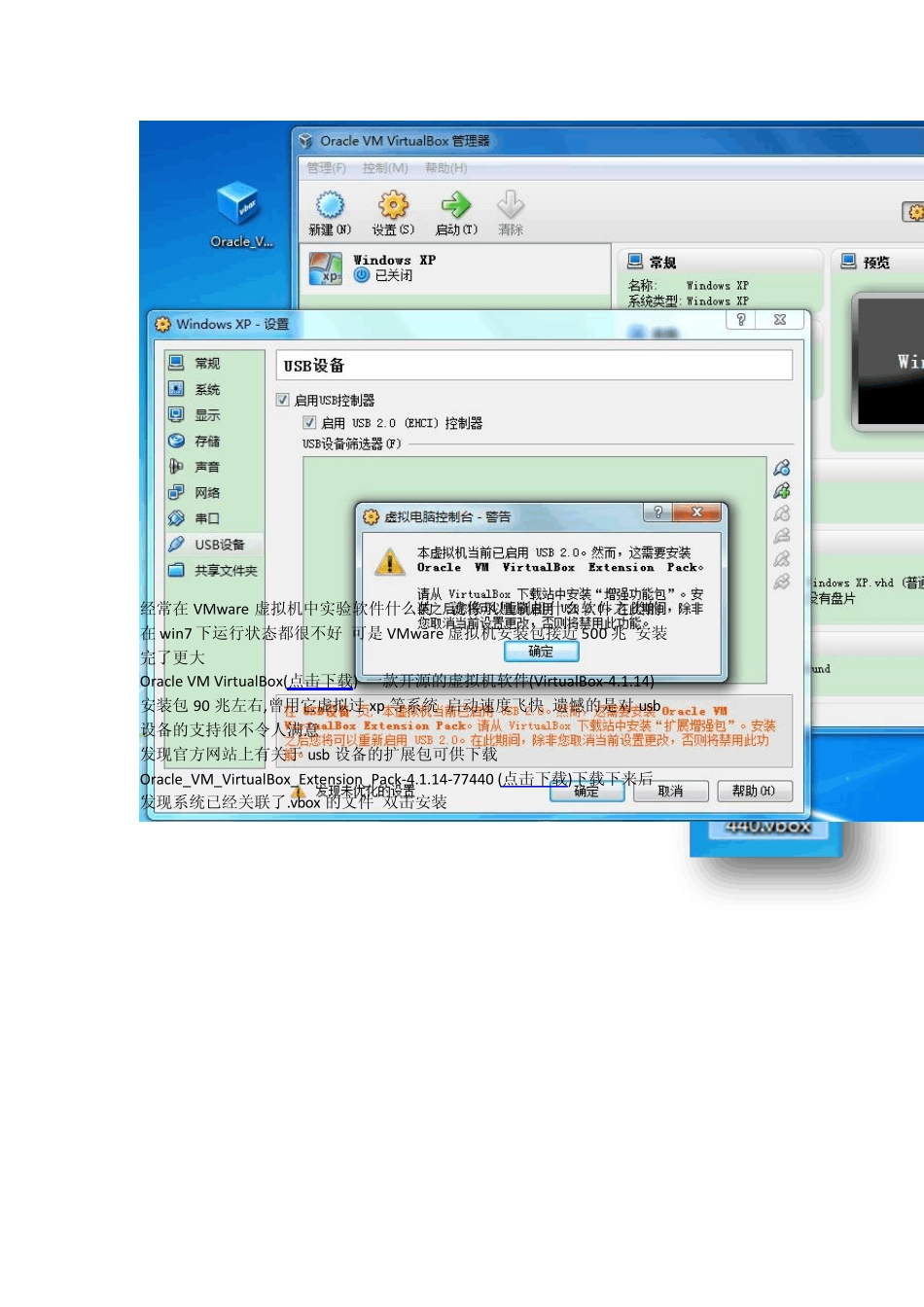Click add empty USB filter icon
Image resolution: width=924 pixels, height=1307 pixels.
(782, 468)
